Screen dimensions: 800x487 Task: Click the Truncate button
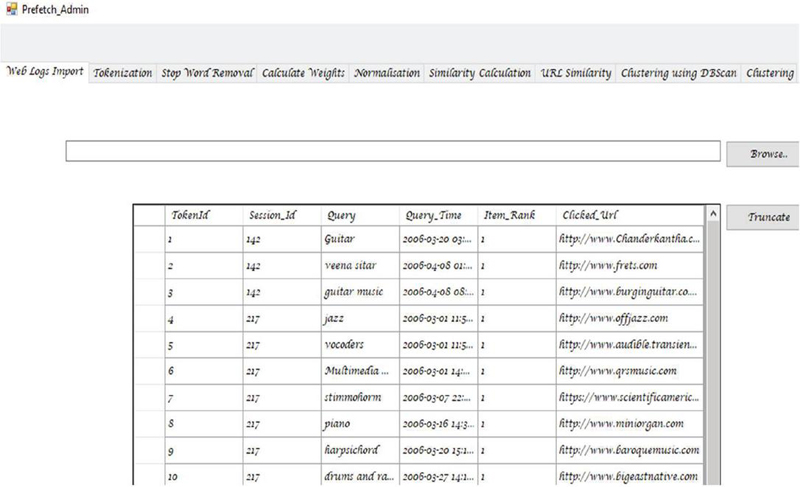pos(763,217)
